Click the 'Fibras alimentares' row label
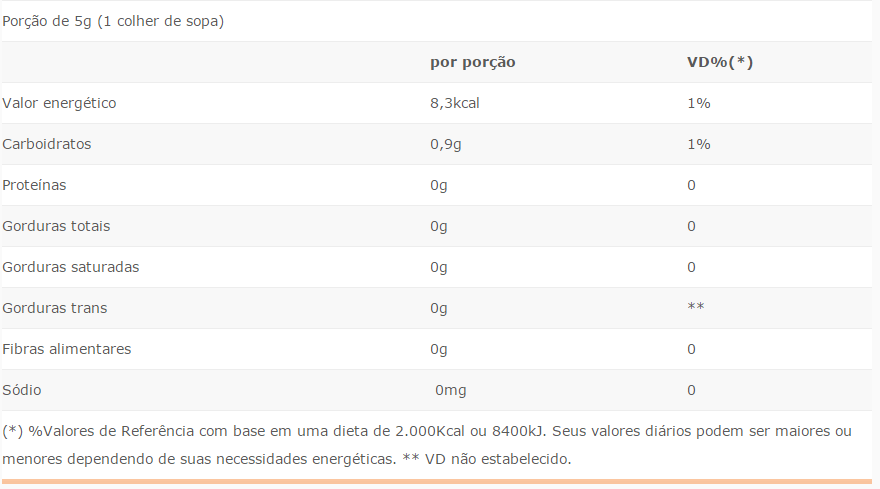The width and height of the screenshot is (880, 489). point(67,349)
